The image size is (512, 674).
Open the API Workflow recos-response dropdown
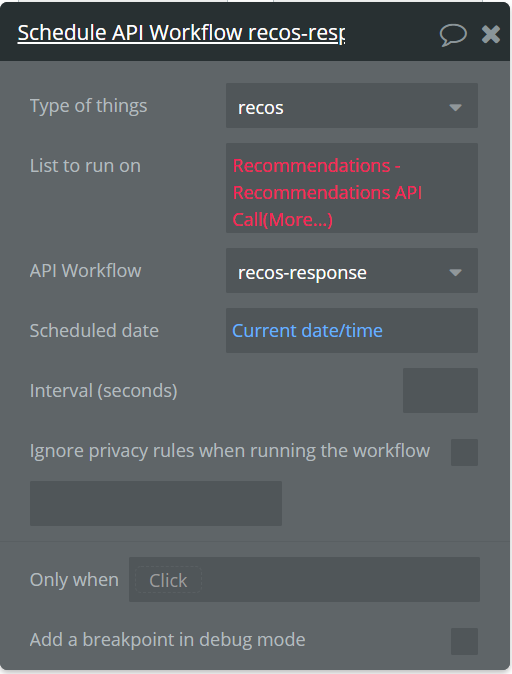click(352, 271)
